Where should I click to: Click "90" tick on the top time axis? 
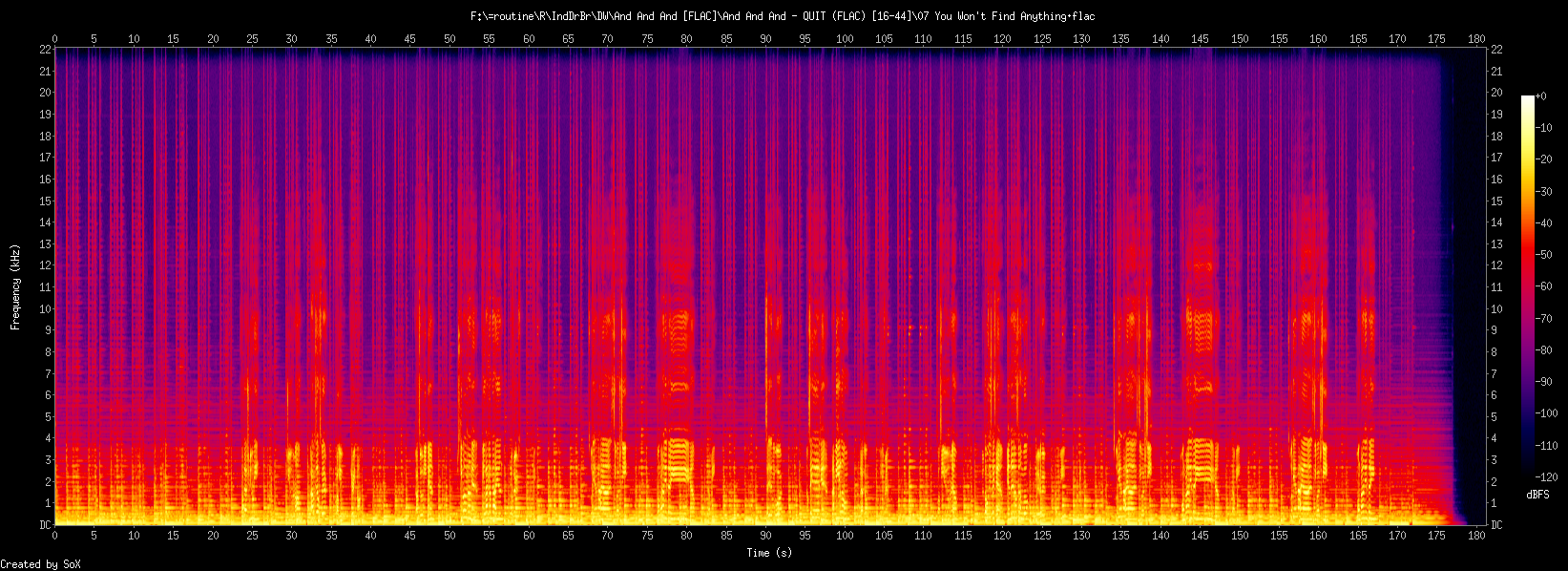(765, 39)
